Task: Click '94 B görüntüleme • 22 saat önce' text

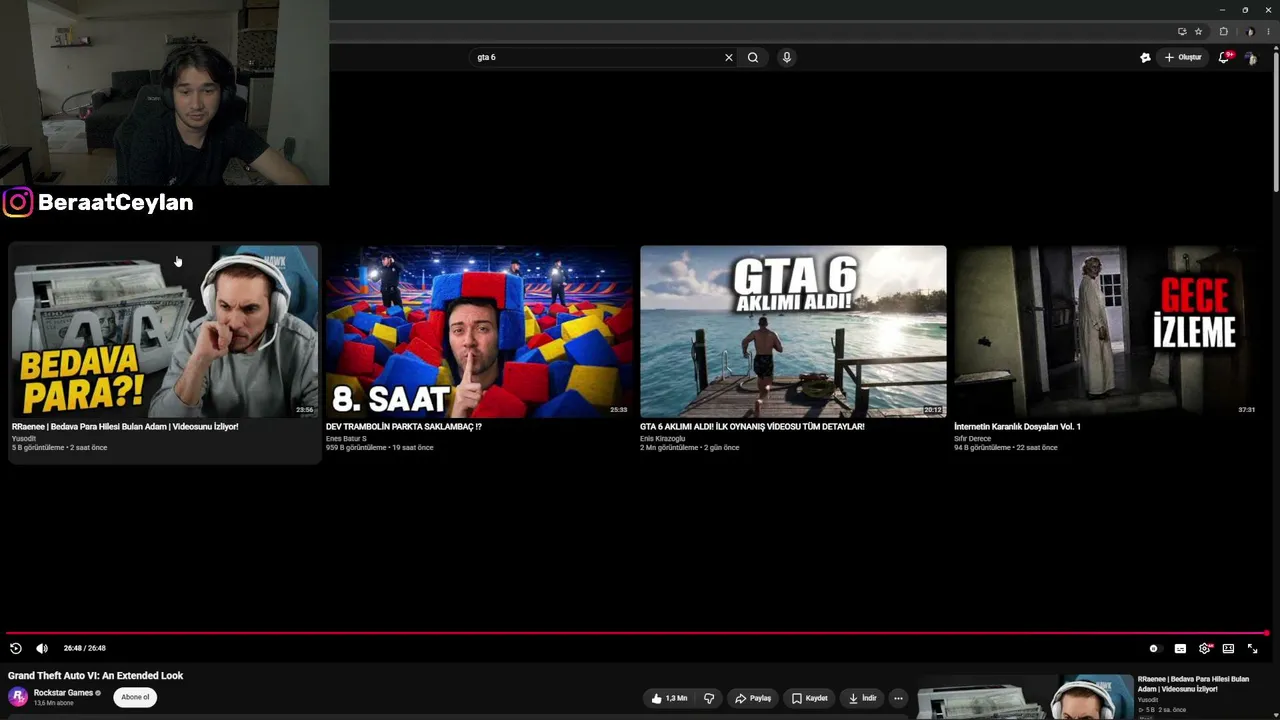Action: click(x=1006, y=448)
